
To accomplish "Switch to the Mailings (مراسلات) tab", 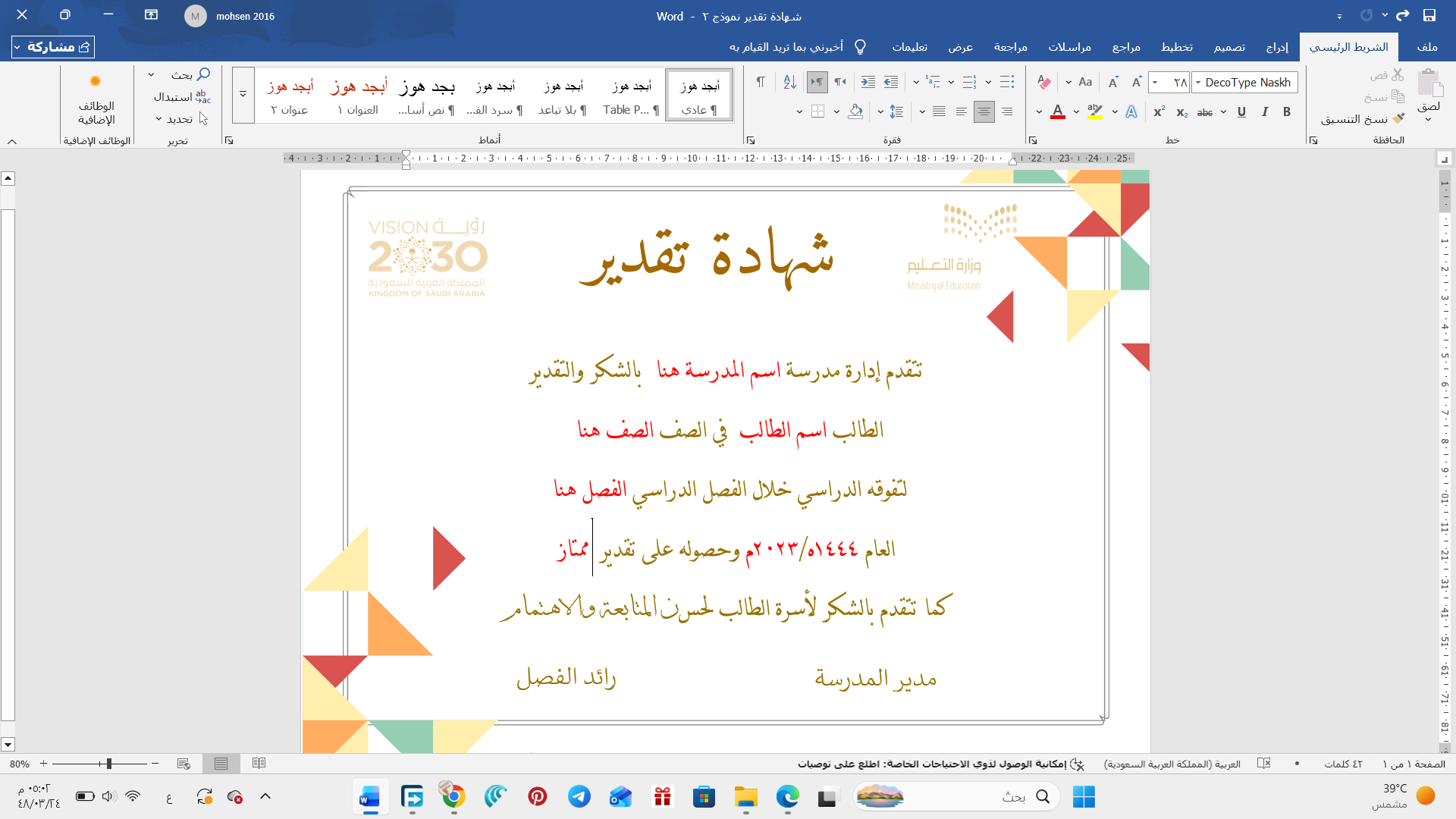I will (1069, 47).
